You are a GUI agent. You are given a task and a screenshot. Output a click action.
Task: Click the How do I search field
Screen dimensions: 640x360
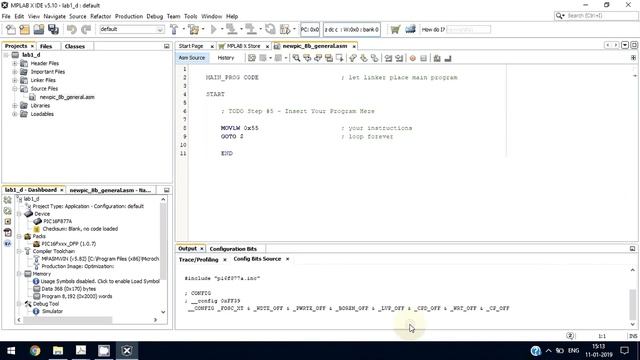[x=469, y=29]
